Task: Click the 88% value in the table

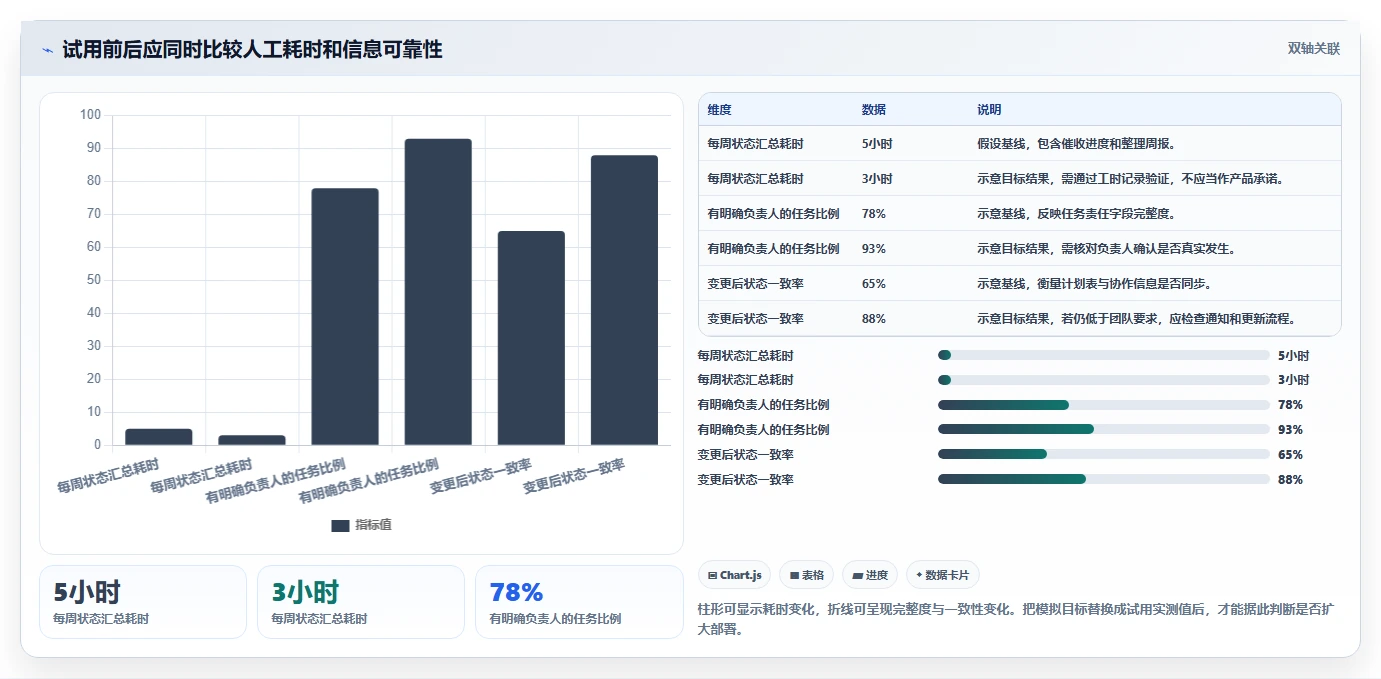Action: (x=873, y=319)
